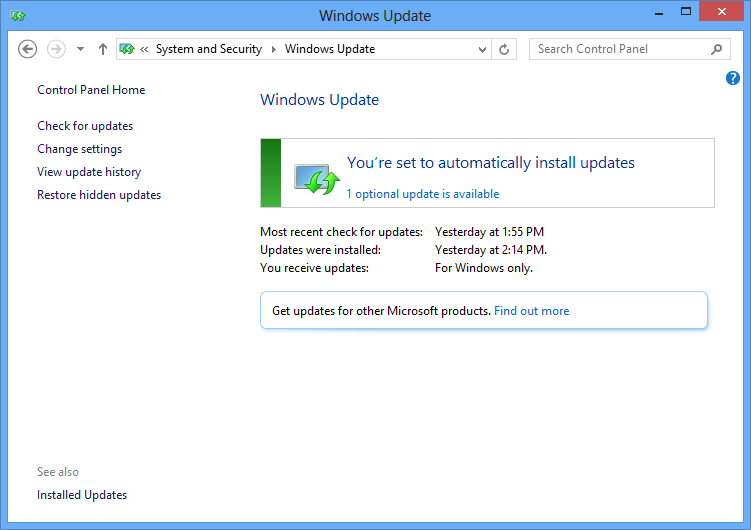Expand the double-chevron breadcrumb overflow
This screenshot has height=530, width=751.
coord(145,49)
